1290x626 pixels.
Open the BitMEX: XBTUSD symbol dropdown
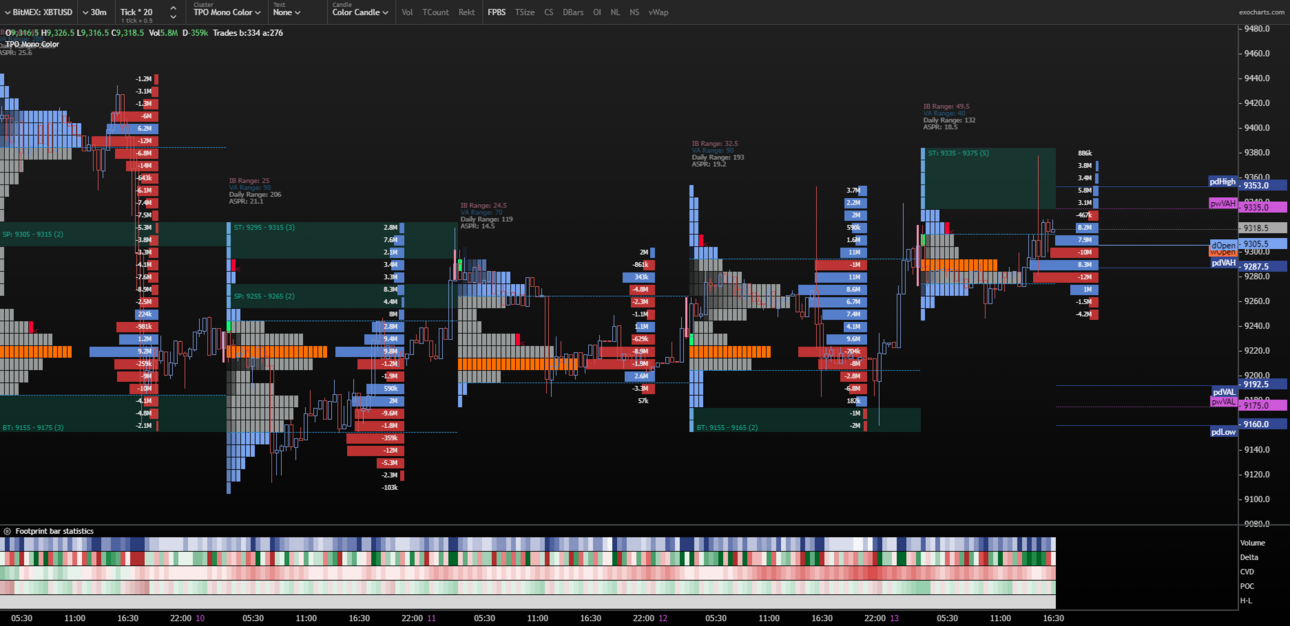pos(41,12)
